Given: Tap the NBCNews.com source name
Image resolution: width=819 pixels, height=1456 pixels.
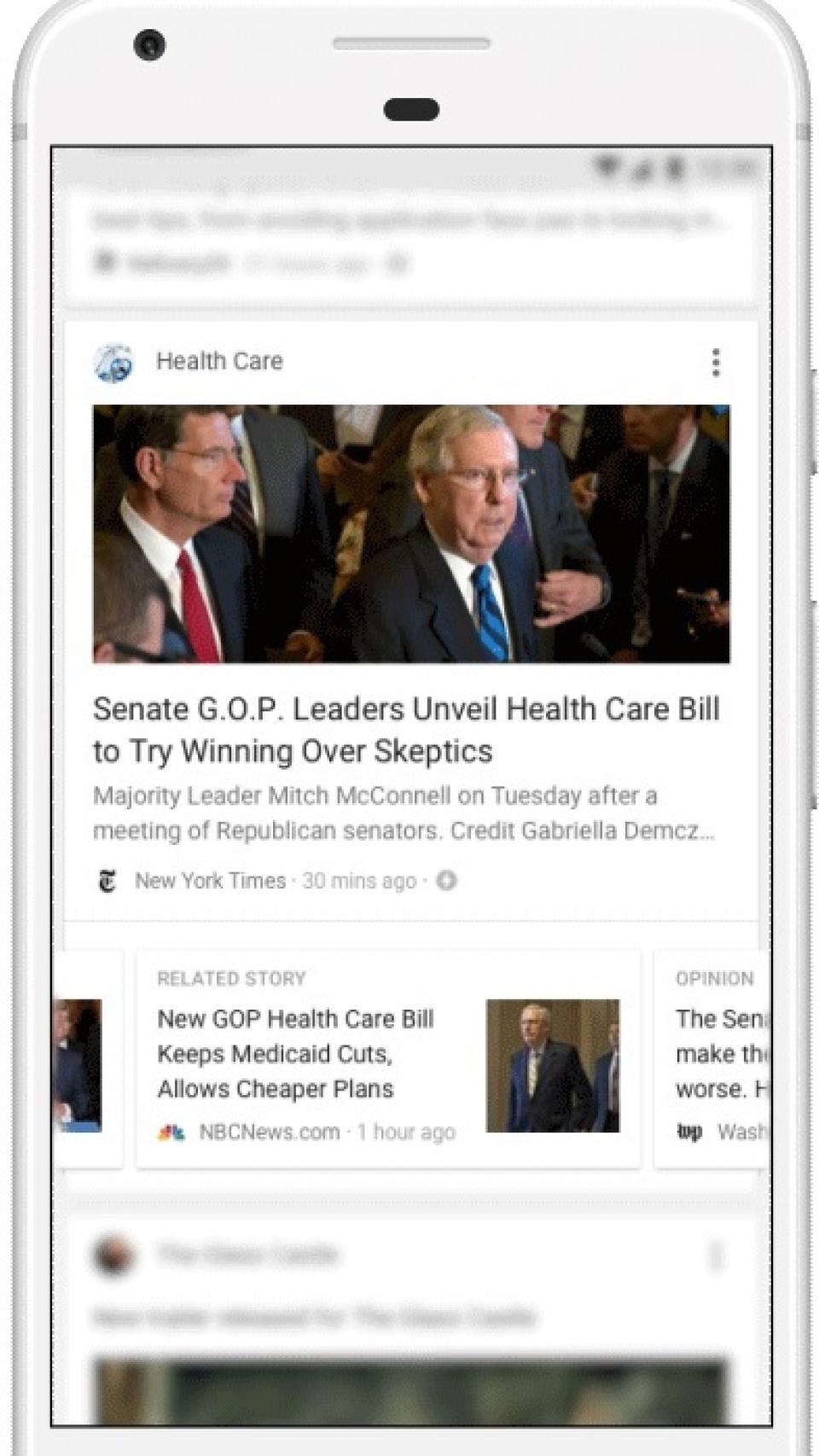Looking at the screenshot, I should [x=270, y=1133].
